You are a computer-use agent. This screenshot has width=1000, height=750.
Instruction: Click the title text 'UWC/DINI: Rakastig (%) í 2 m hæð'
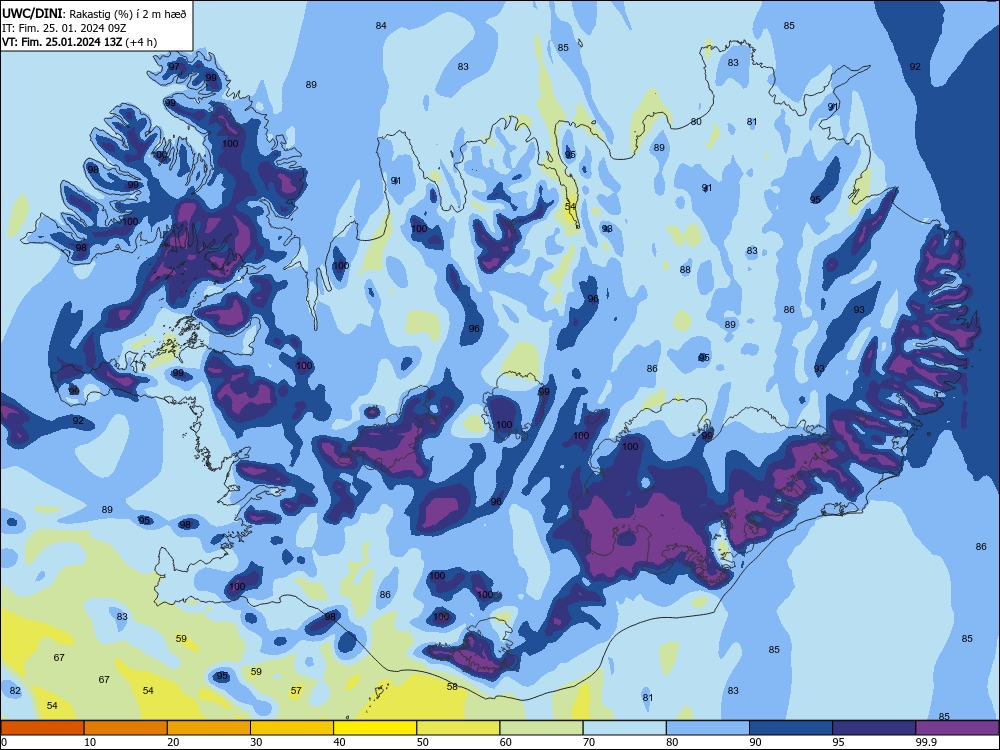94,14
